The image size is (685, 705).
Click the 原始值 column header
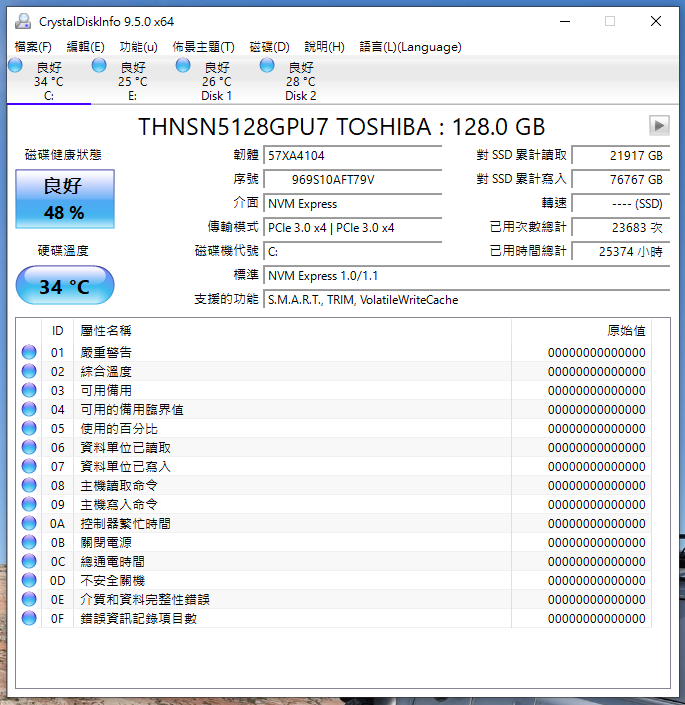click(582, 331)
